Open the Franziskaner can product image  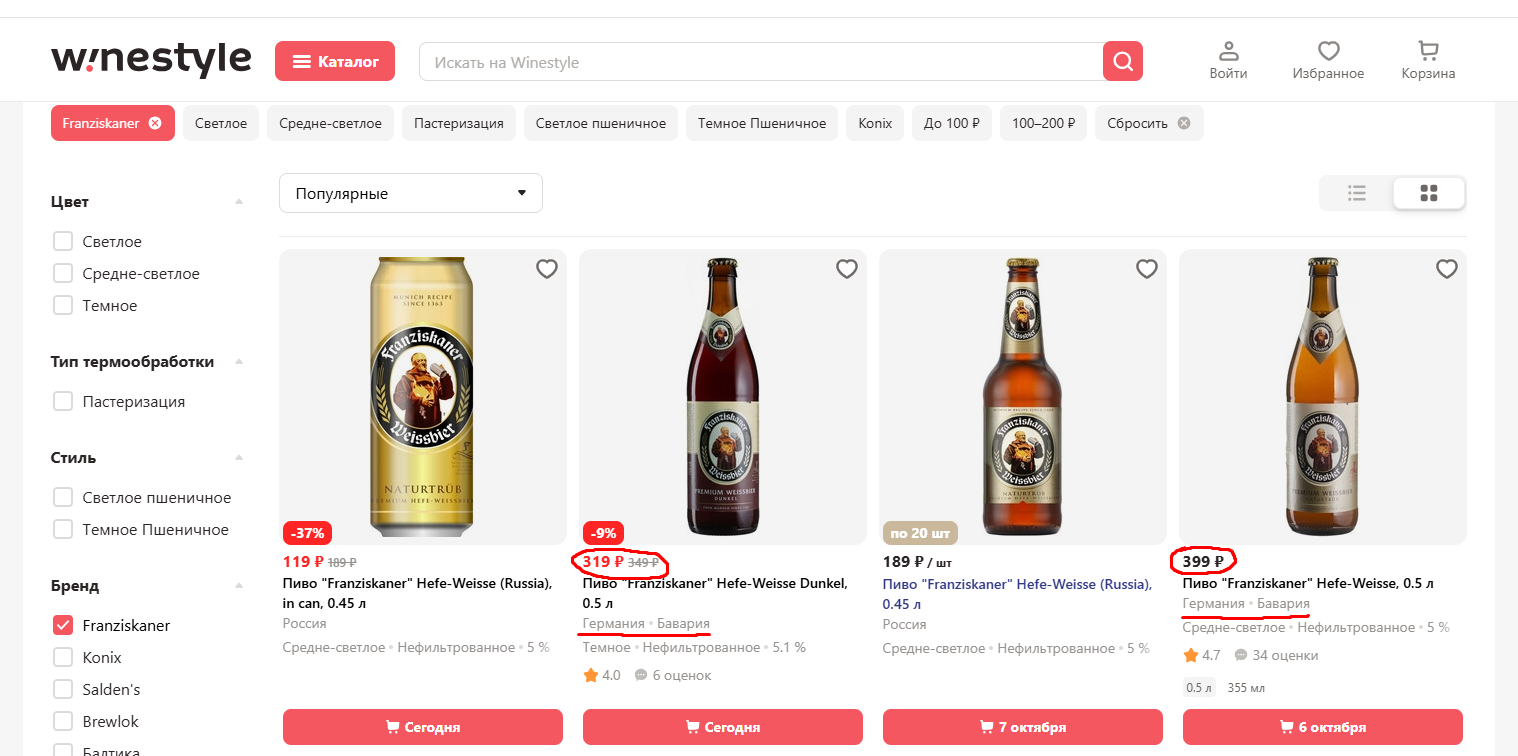423,397
